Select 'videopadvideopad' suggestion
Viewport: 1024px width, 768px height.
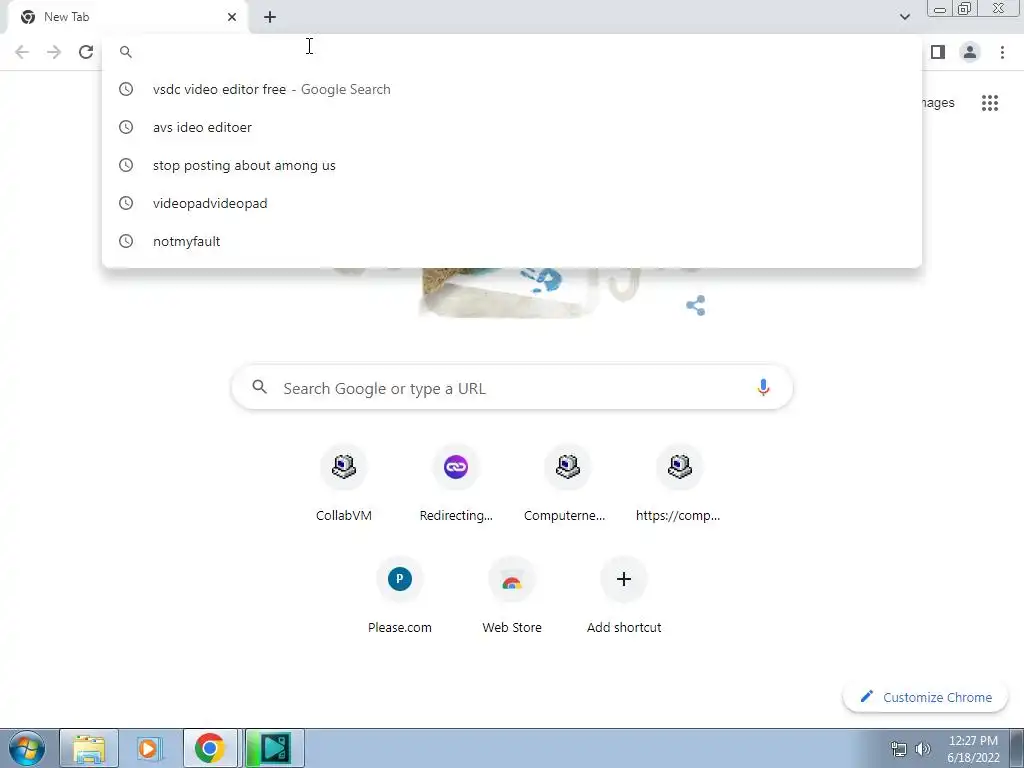point(512,203)
